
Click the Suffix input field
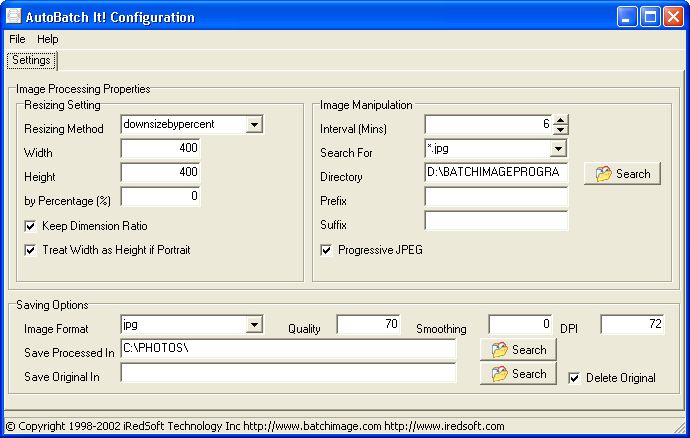[x=496, y=221]
